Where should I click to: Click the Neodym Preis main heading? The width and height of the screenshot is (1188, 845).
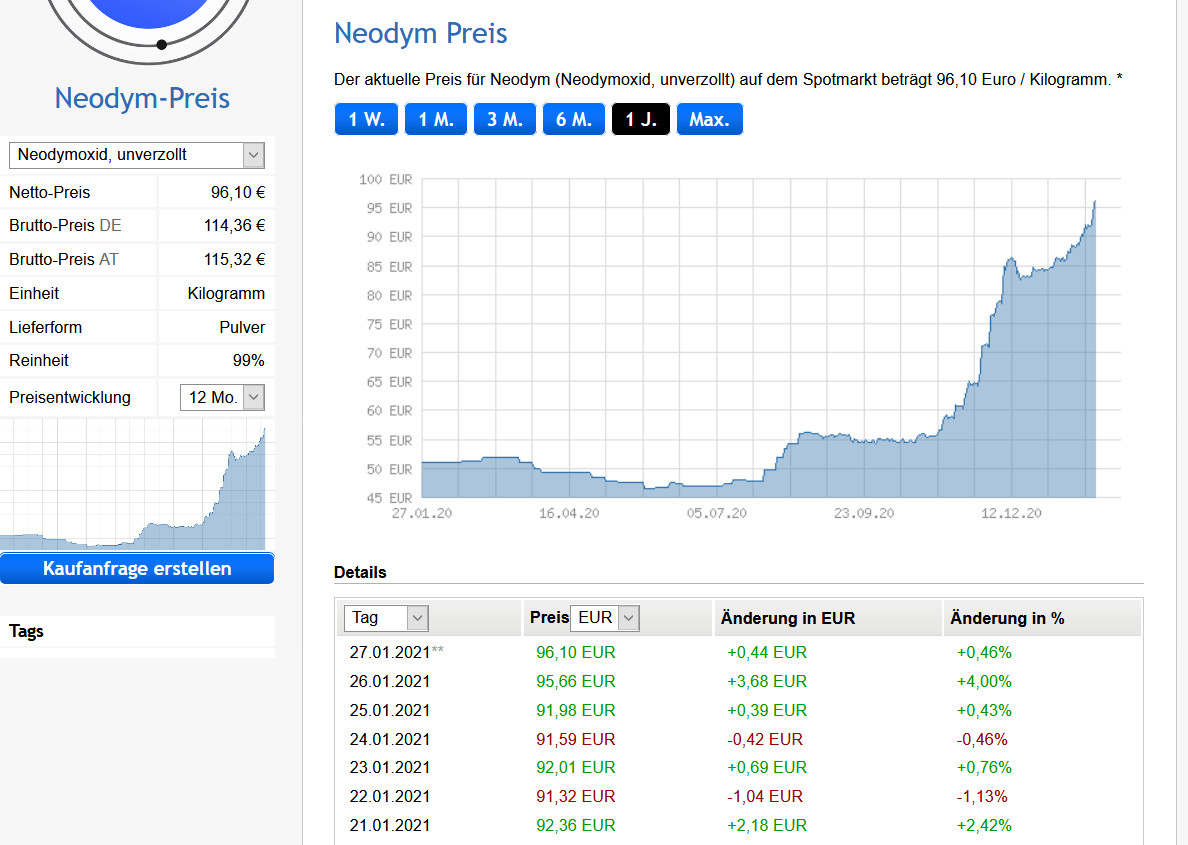(420, 33)
